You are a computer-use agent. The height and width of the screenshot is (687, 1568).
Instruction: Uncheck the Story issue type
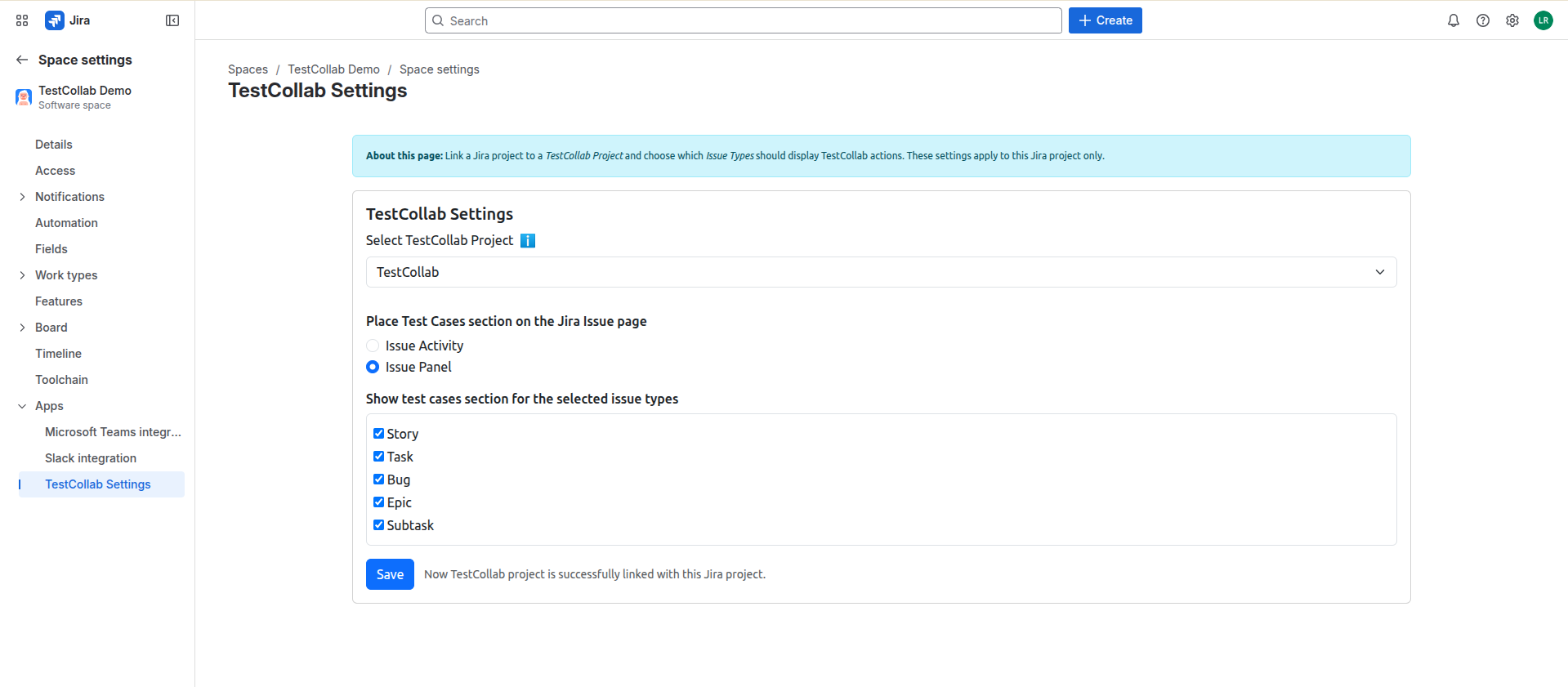click(378, 434)
